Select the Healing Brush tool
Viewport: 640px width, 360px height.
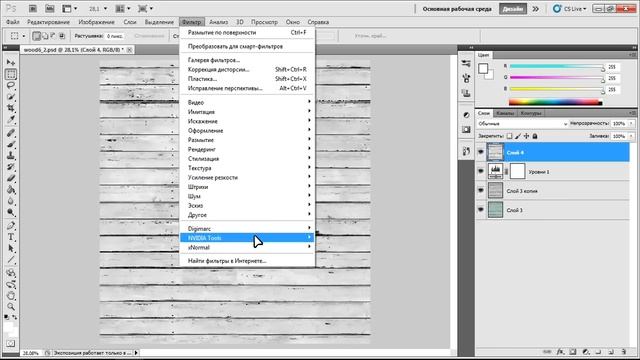pyautogui.click(x=11, y=133)
